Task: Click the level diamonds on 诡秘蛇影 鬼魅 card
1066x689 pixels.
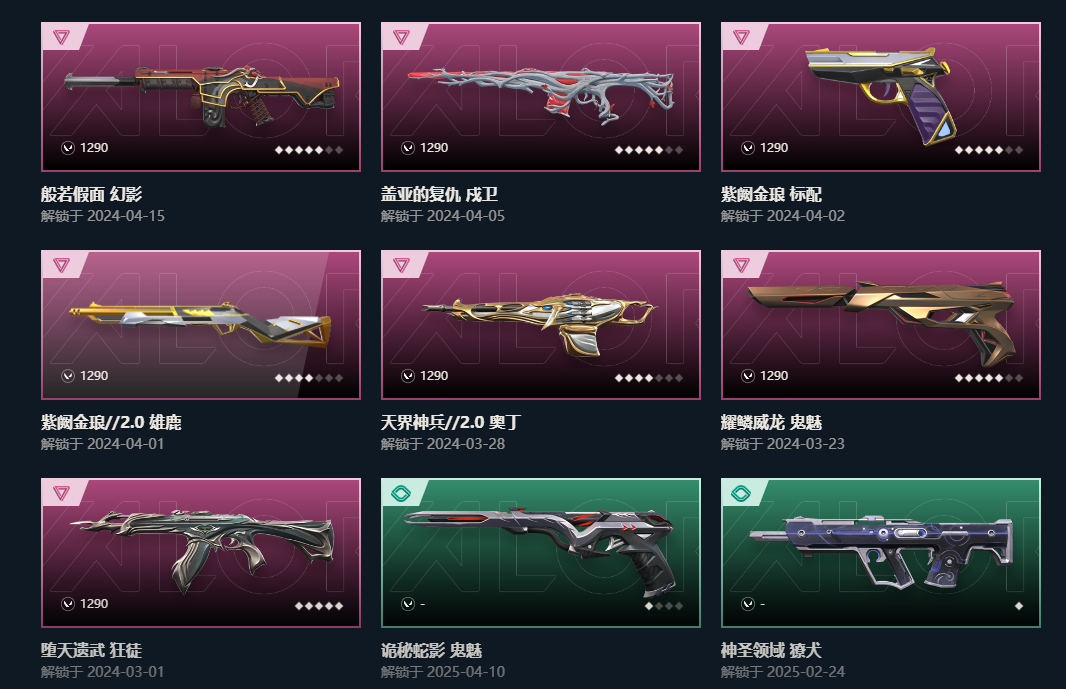Action: [664, 605]
